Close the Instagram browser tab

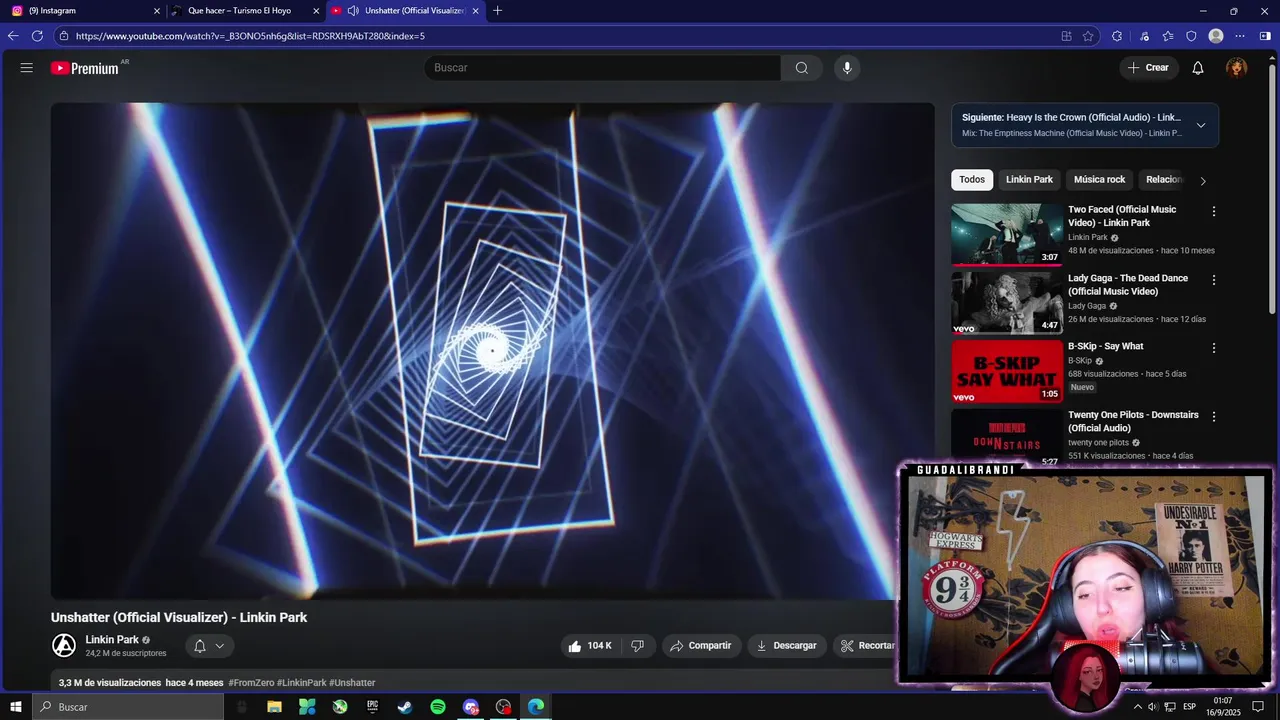(156, 11)
